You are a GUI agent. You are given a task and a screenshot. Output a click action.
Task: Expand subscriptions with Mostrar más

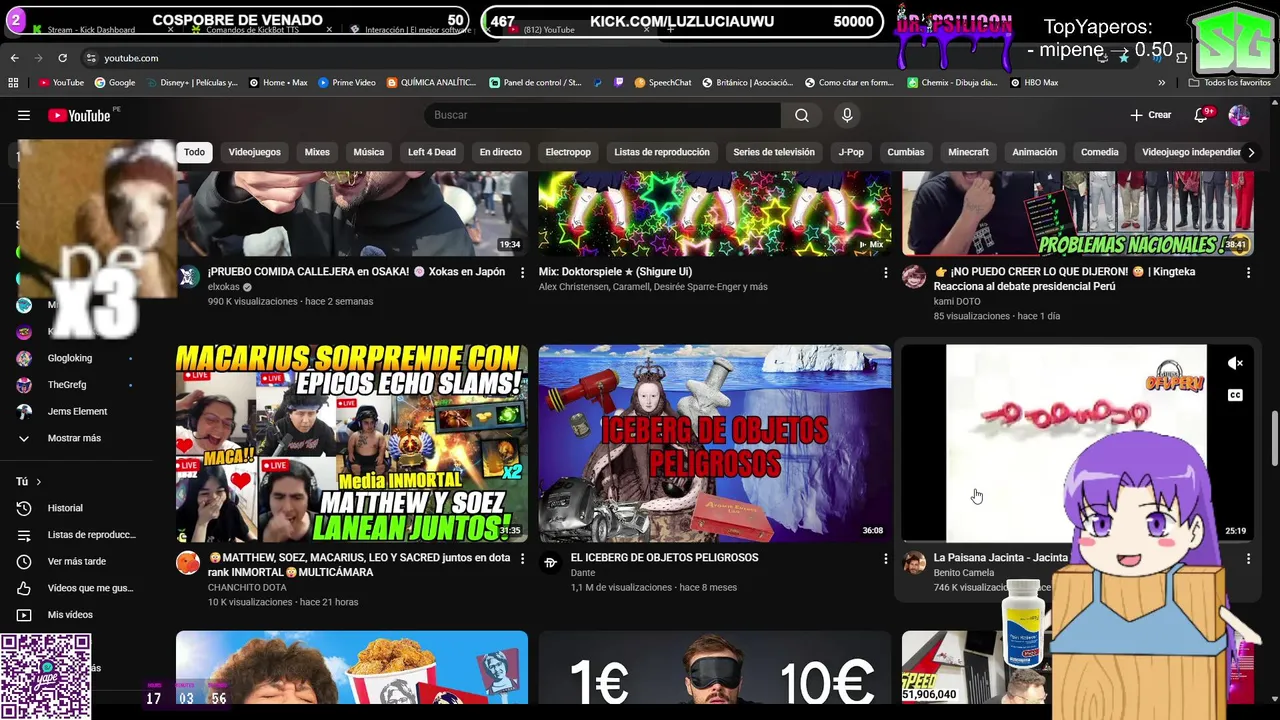pyautogui.click(x=74, y=438)
